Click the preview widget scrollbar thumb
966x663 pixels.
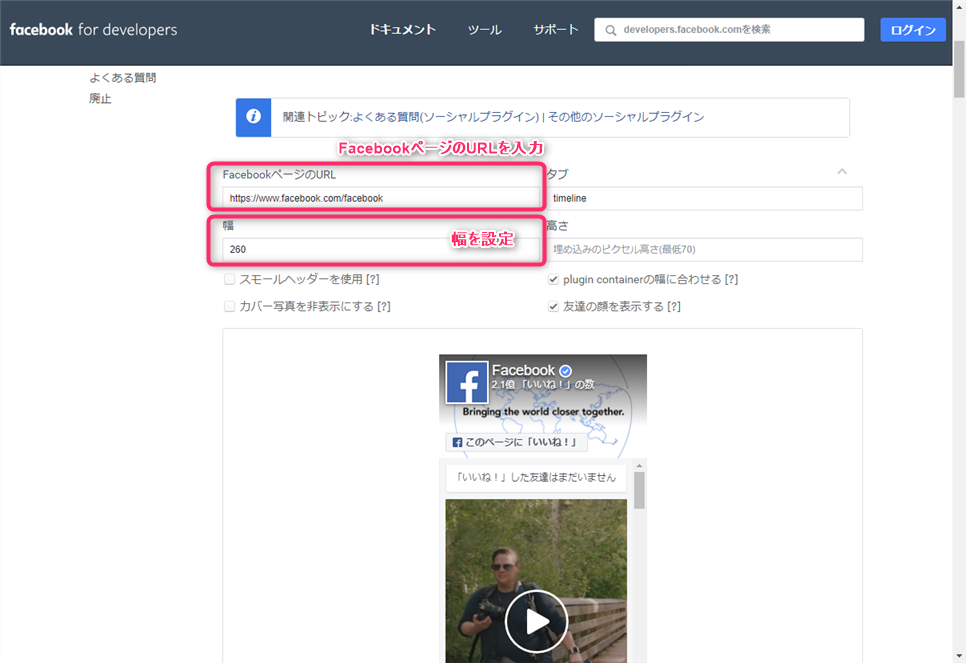[639, 490]
